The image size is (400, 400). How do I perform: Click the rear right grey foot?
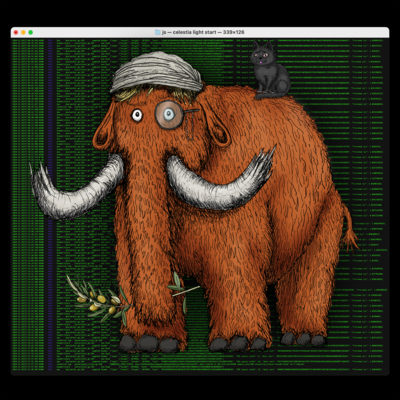pyautogui.click(x=303, y=339)
